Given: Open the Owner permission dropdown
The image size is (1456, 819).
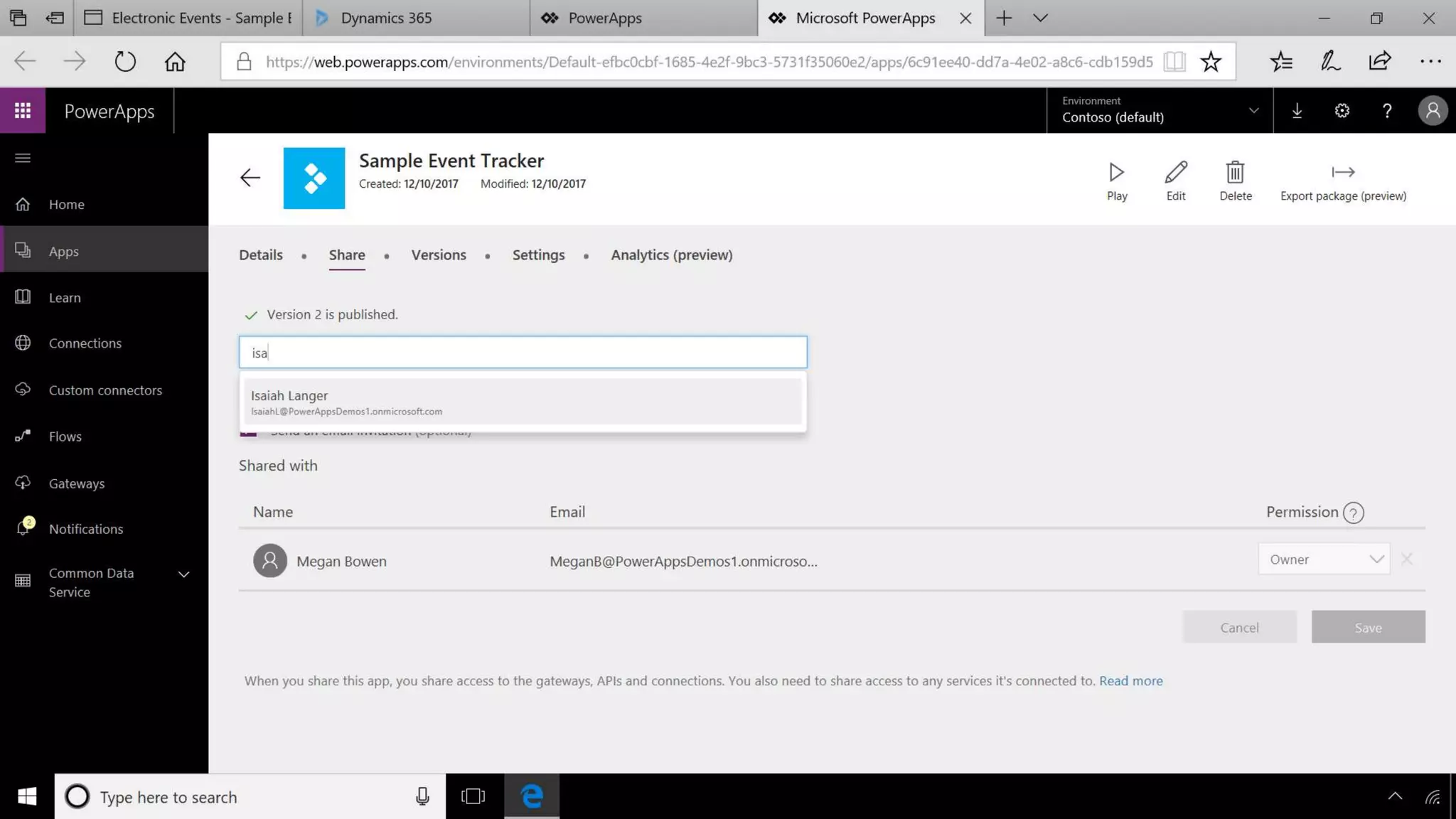Looking at the screenshot, I should (1323, 560).
